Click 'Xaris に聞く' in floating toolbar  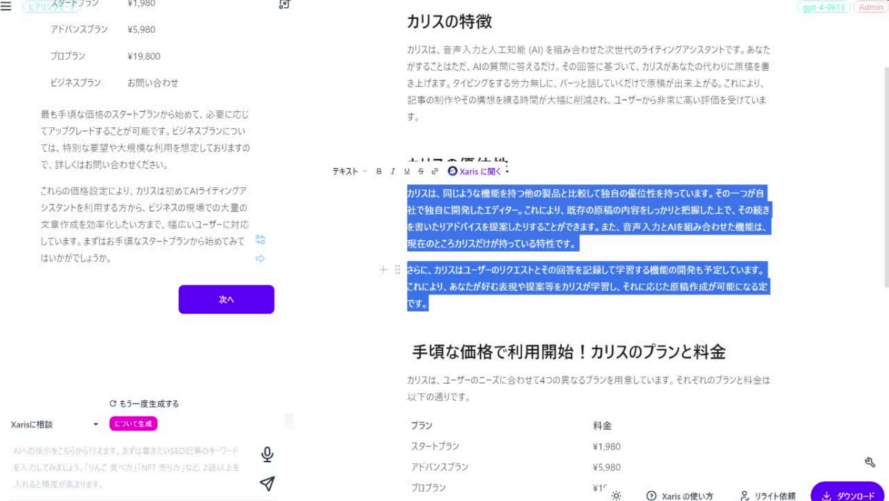[475, 171]
